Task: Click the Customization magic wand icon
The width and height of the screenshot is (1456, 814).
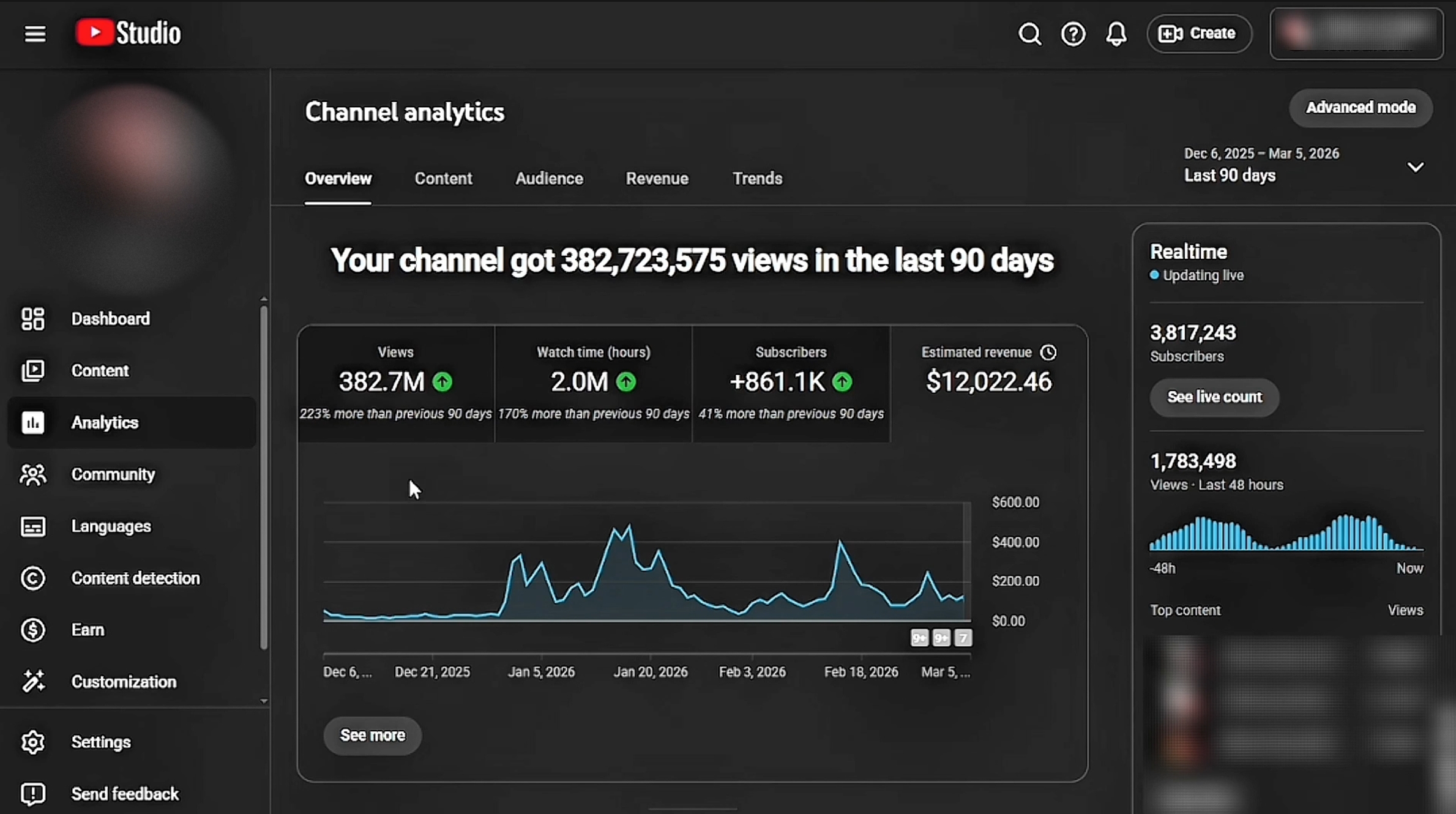Action: pos(33,682)
